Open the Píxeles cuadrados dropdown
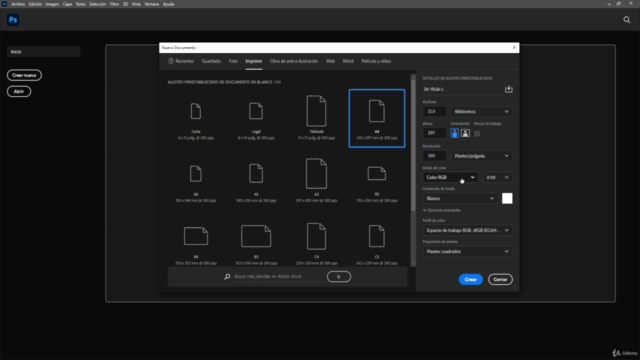Image resolution: width=640 pixels, height=360 pixels. (467, 251)
